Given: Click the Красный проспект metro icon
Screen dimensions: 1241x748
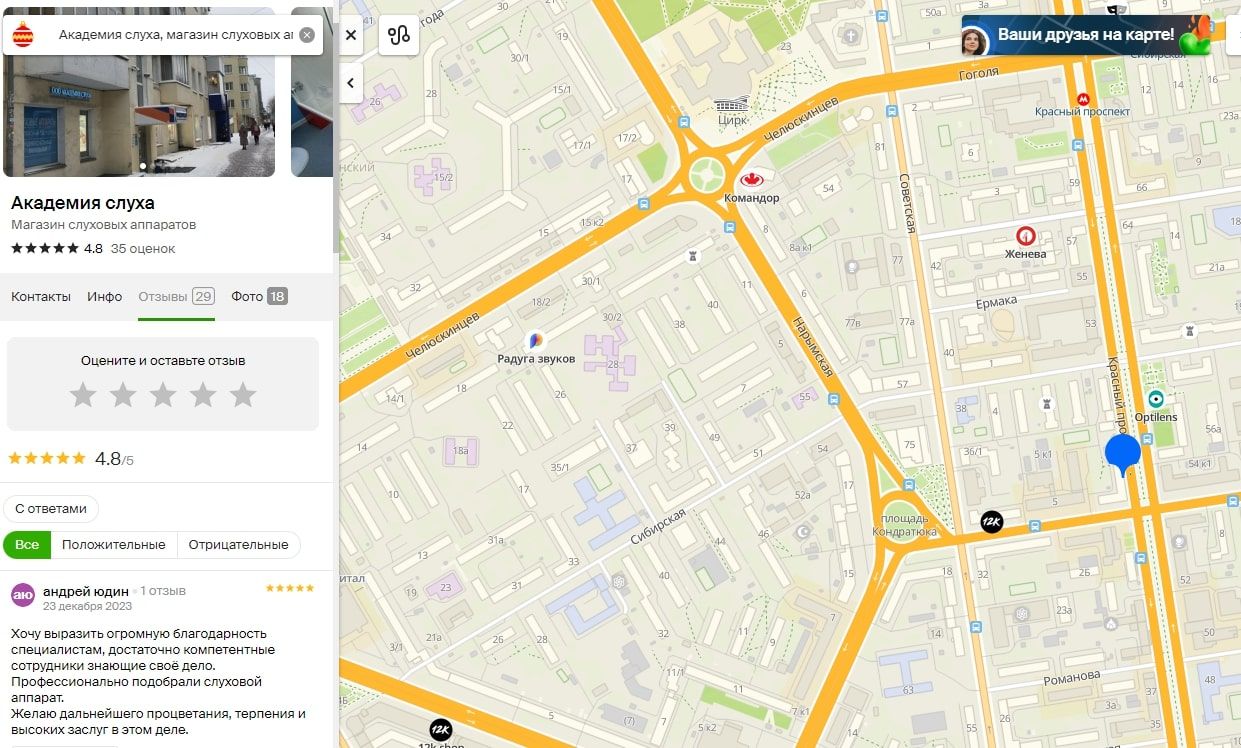Looking at the screenshot, I should [x=1082, y=98].
